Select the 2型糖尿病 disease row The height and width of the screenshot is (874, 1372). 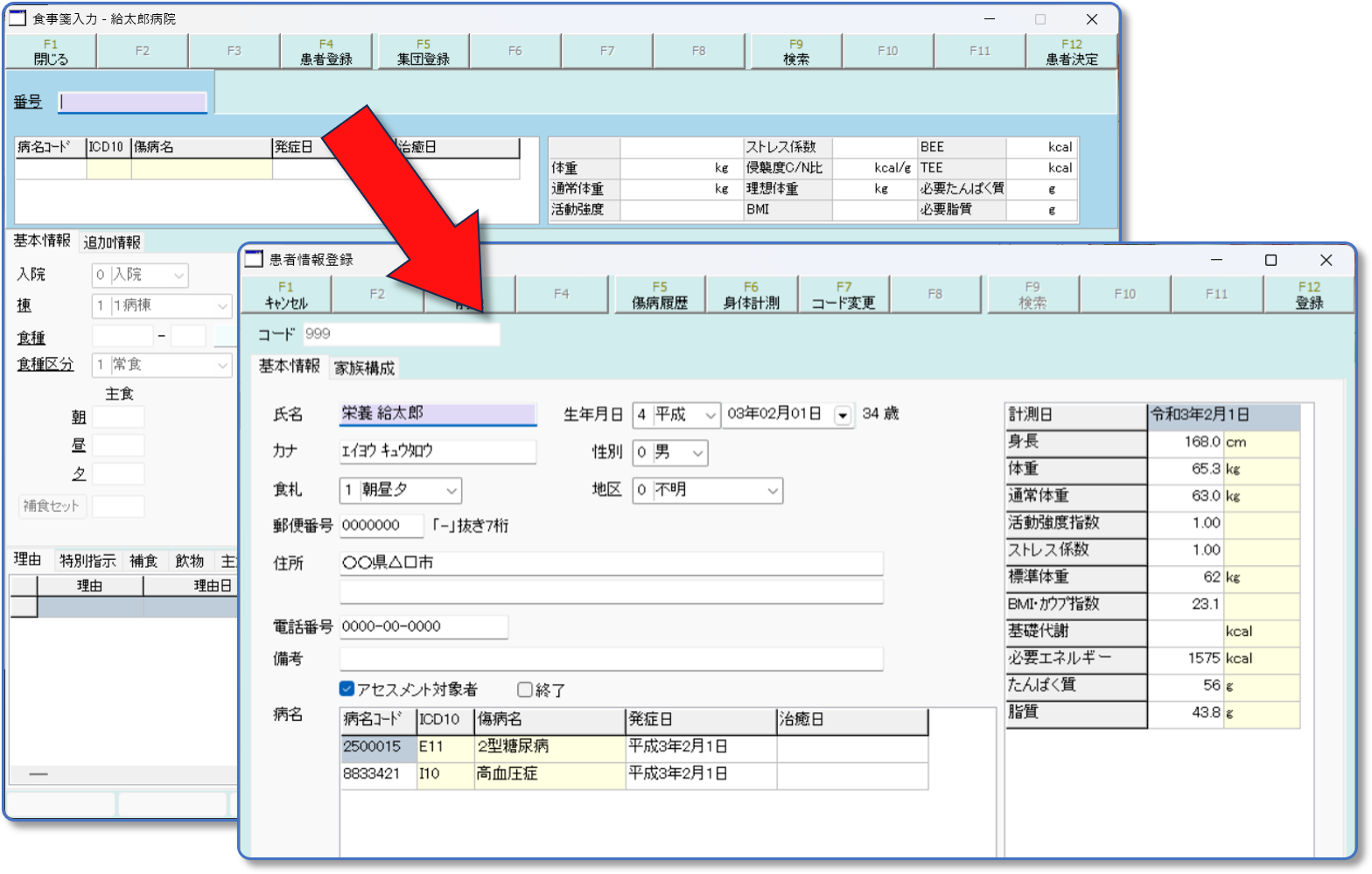(549, 747)
